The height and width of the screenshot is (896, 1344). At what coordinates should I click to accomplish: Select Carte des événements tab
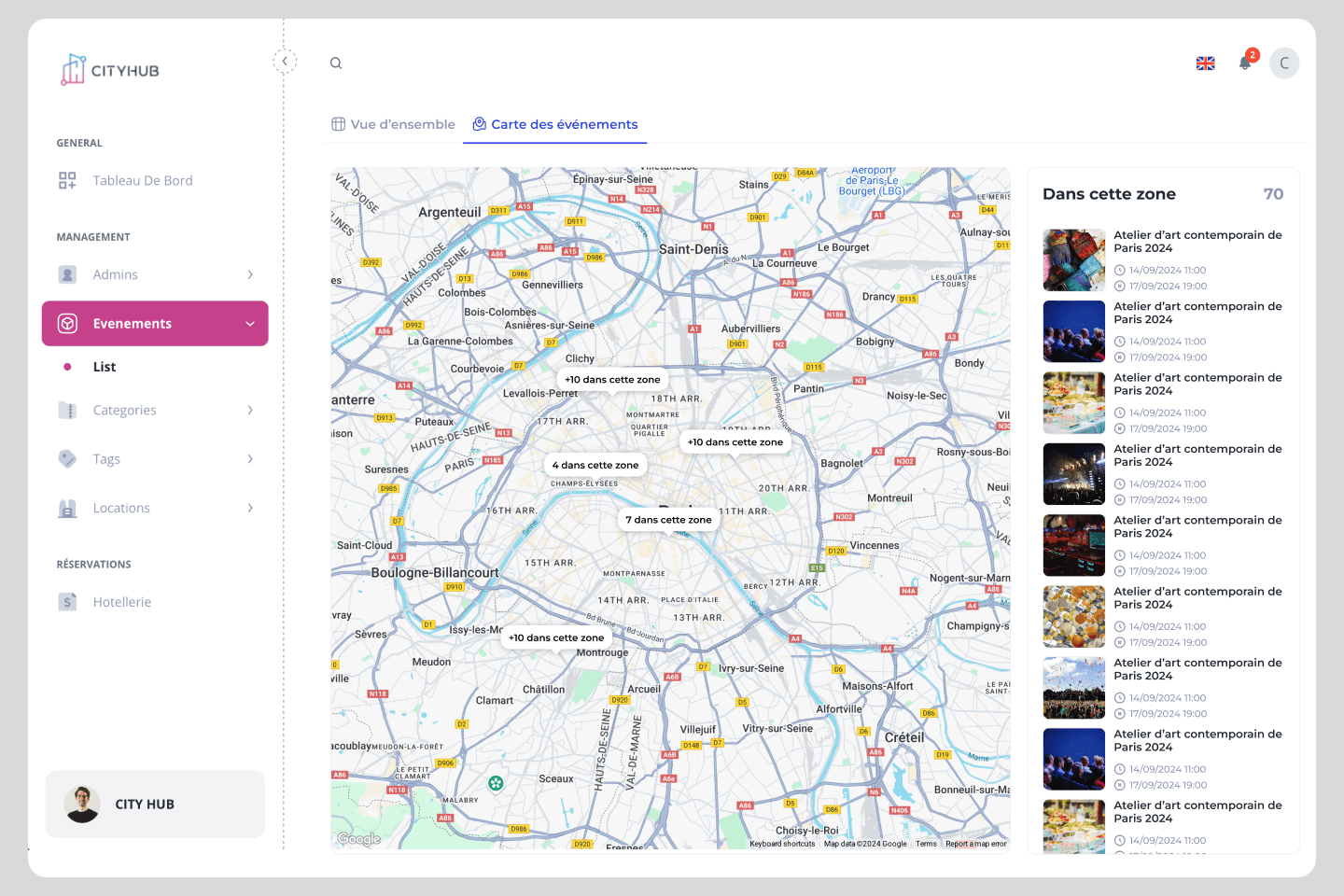(554, 124)
